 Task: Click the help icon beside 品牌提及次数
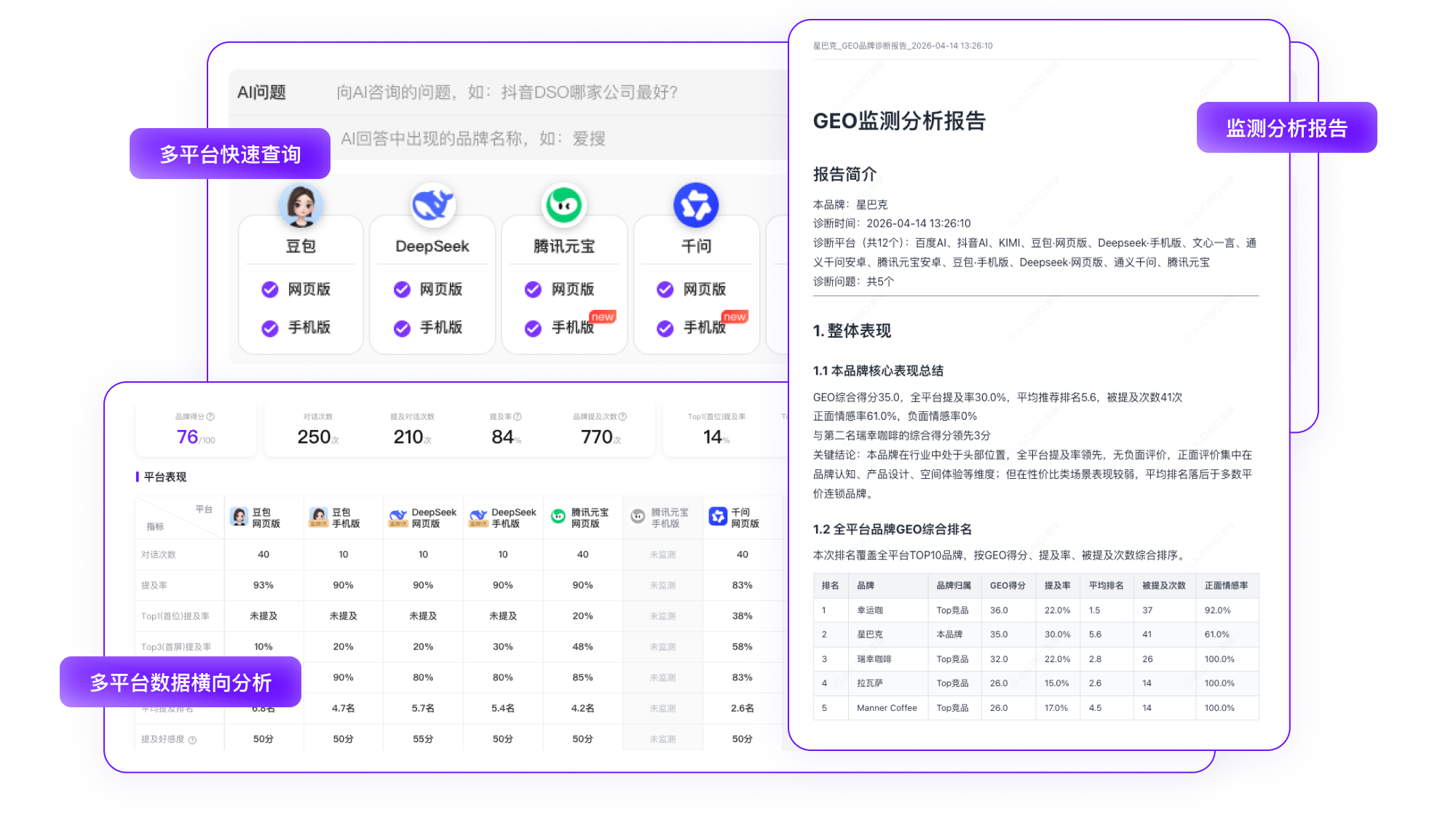click(x=623, y=416)
